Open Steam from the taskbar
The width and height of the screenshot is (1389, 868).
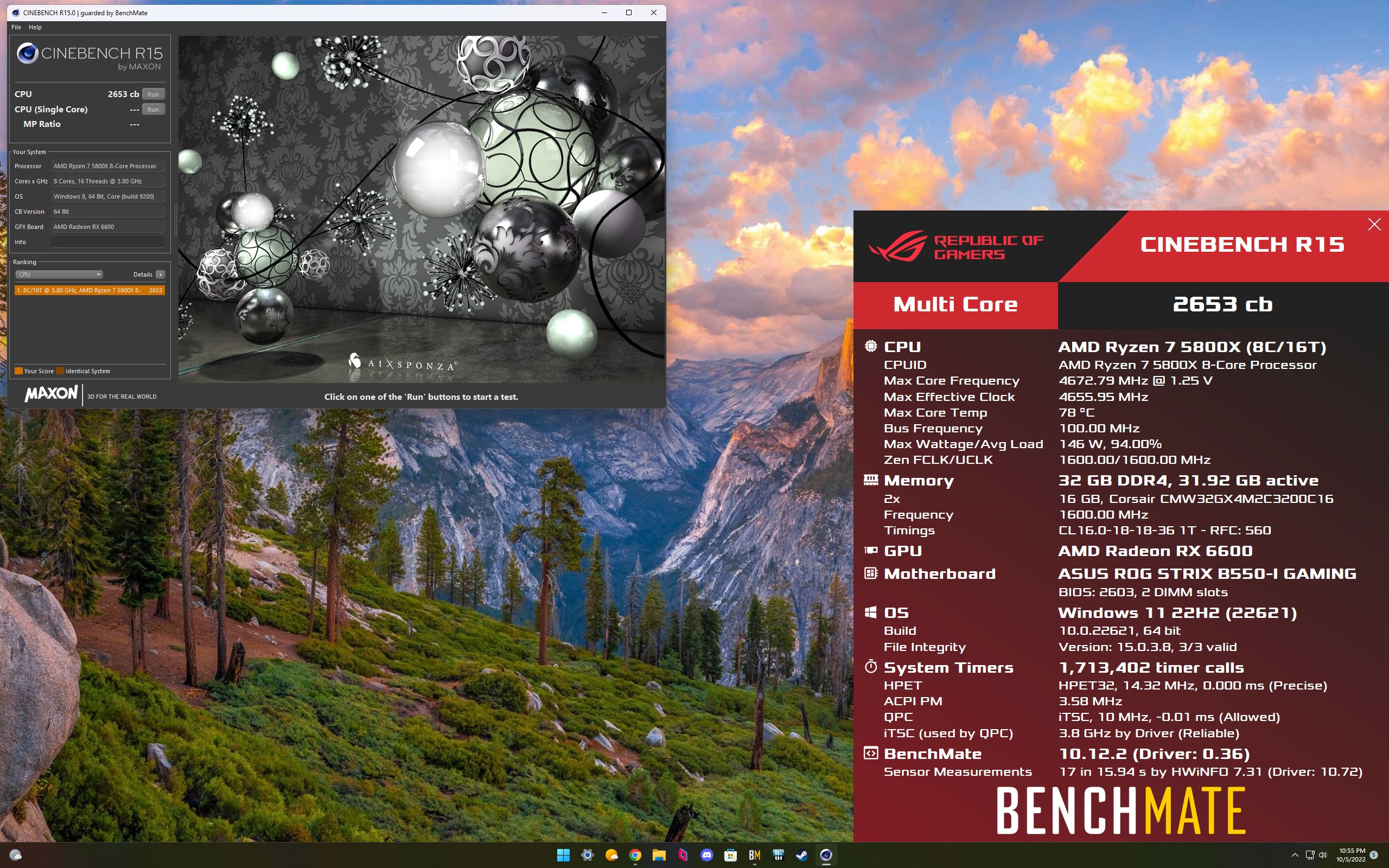coord(802,856)
